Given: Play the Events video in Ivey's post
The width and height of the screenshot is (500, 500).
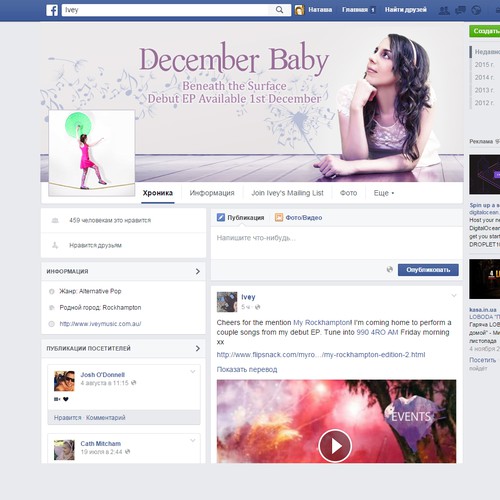Looking at the screenshot, I should click(x=335, y=446).
